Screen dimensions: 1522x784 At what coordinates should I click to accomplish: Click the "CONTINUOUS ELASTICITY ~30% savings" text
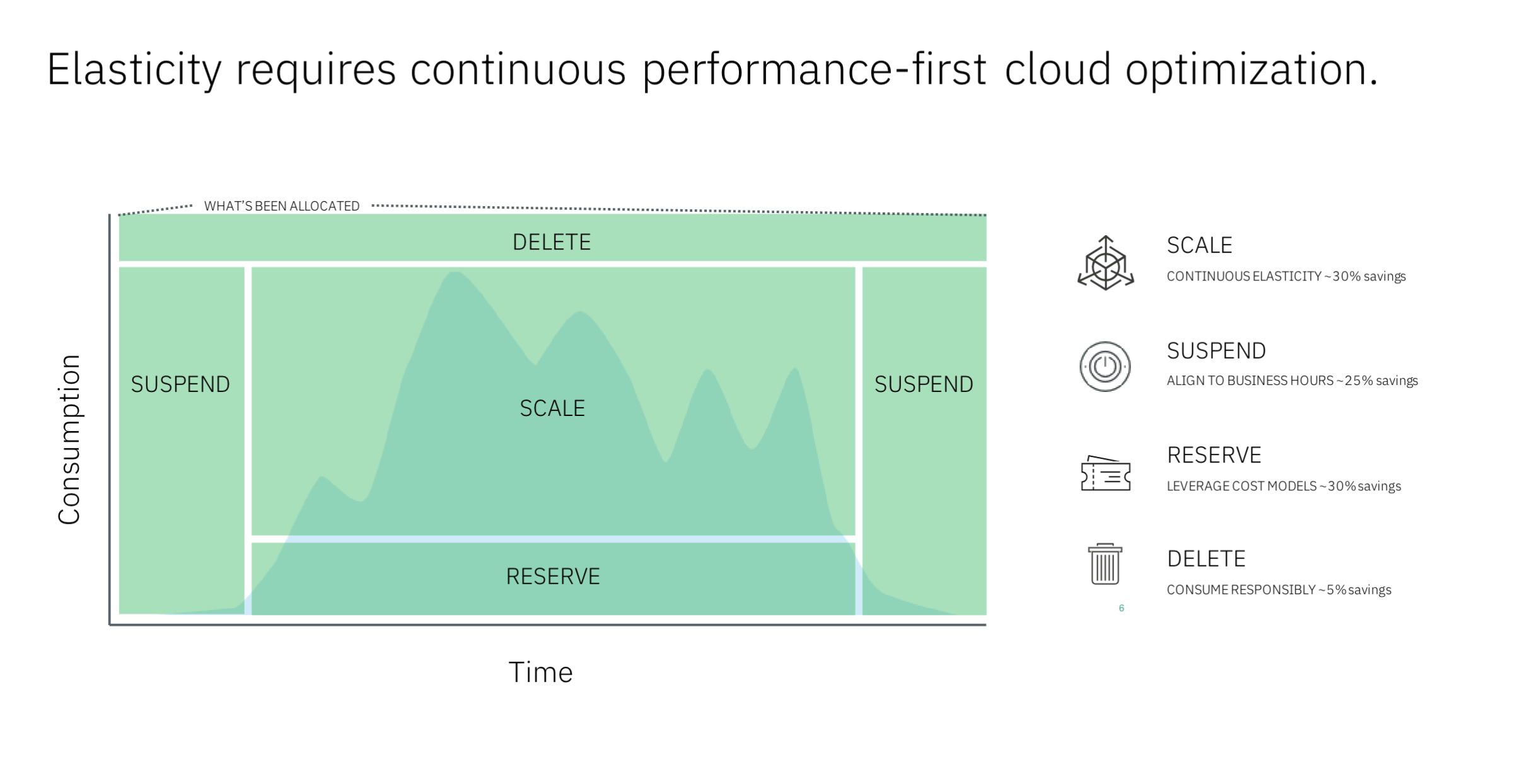point(1286,277)
